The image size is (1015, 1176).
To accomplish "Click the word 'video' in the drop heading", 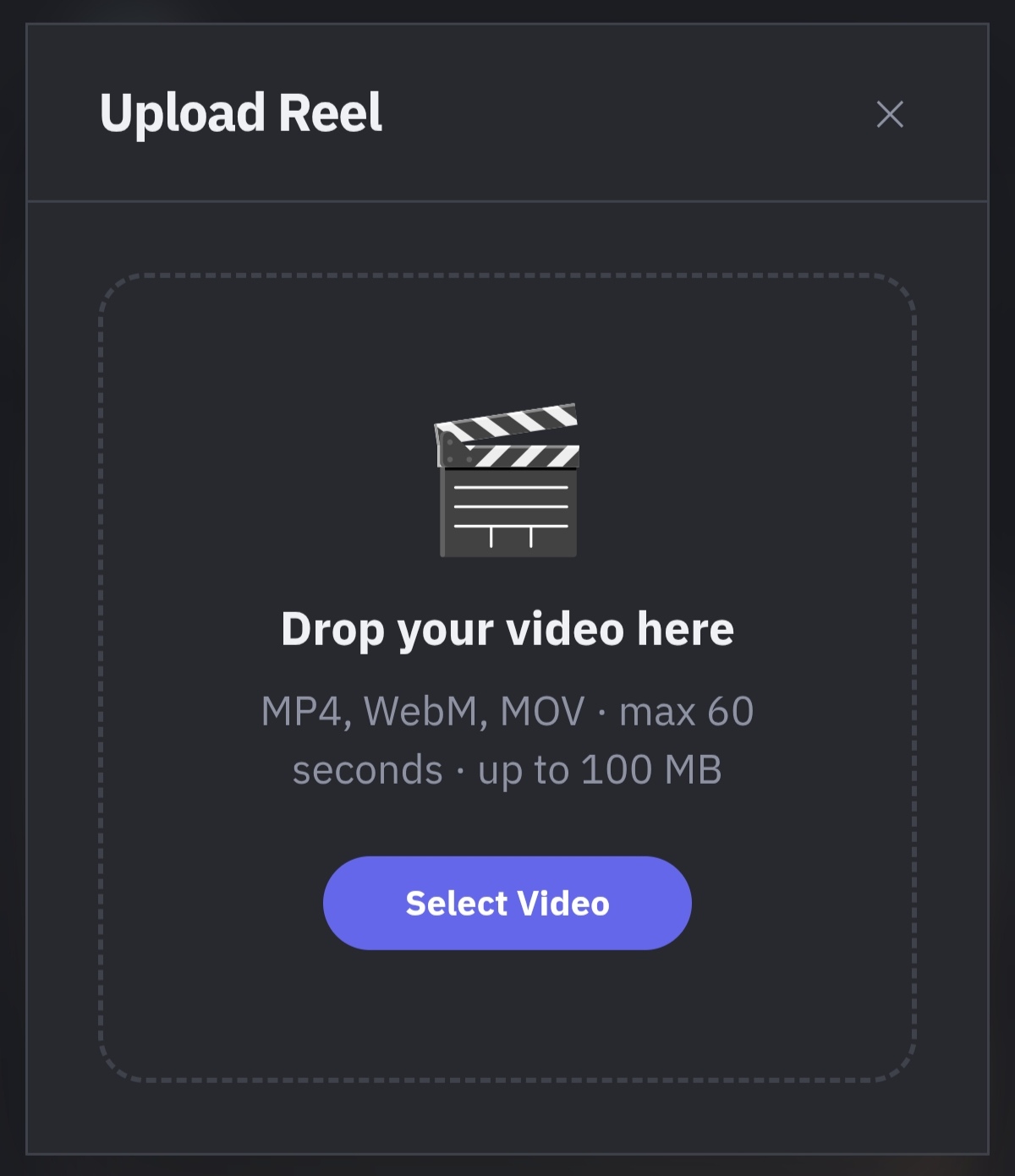I will [565, 629].
